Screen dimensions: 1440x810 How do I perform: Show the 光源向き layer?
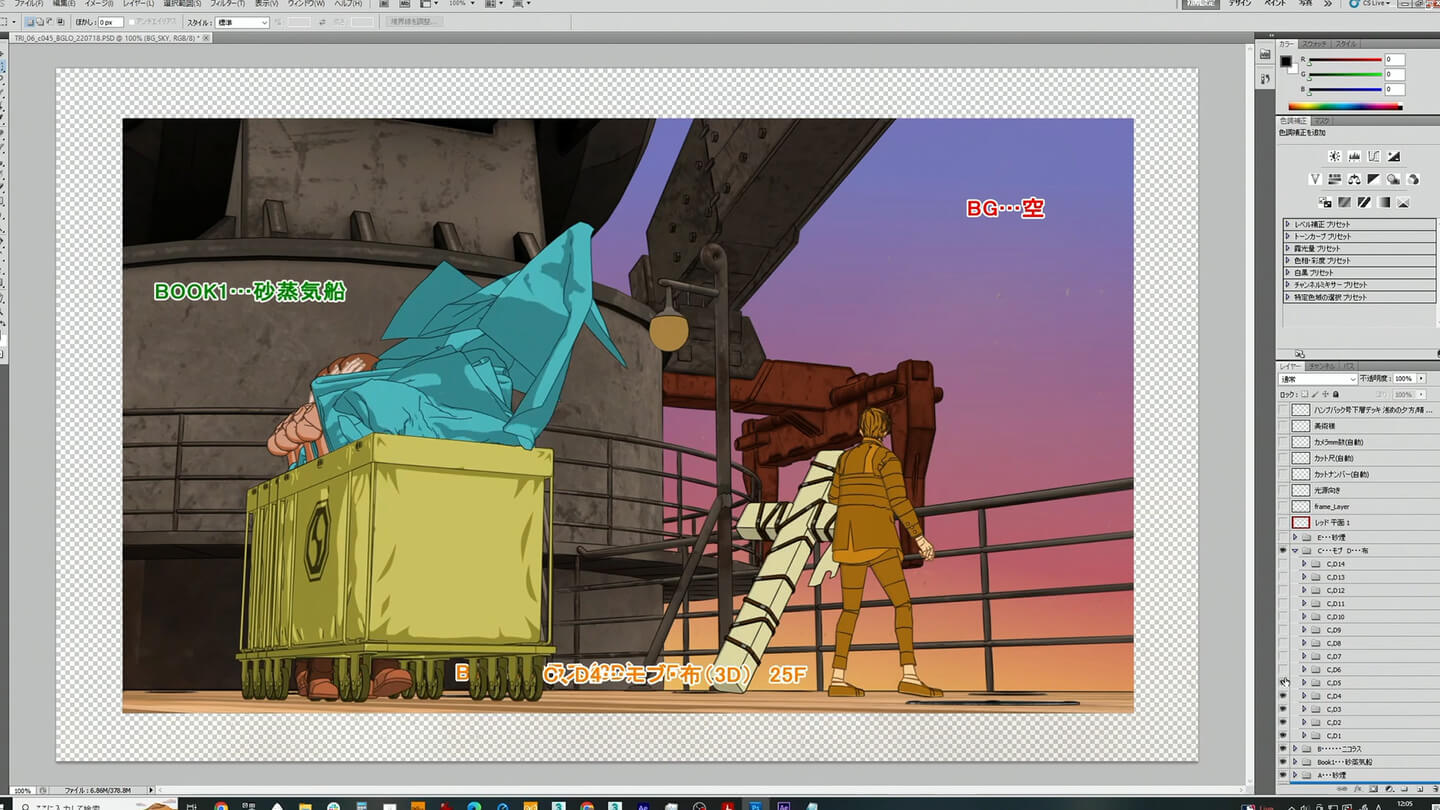1283,490
